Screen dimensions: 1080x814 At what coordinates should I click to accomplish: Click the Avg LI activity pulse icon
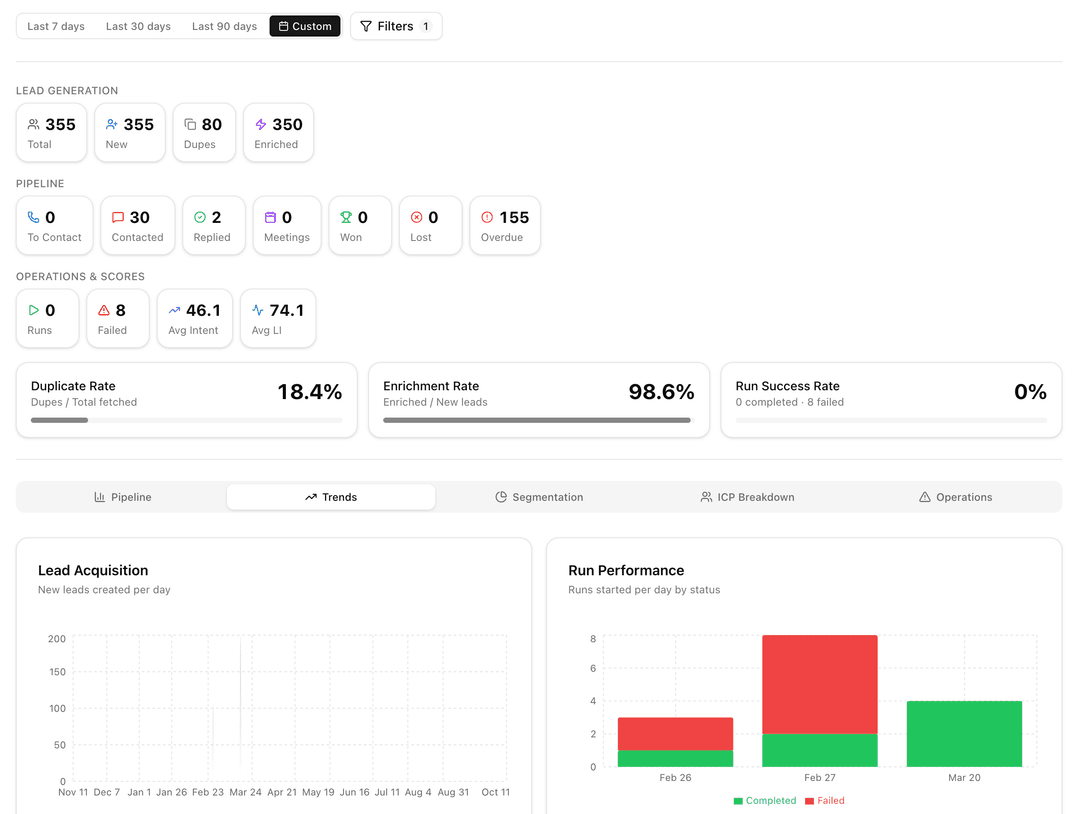[x=258, y=311]
